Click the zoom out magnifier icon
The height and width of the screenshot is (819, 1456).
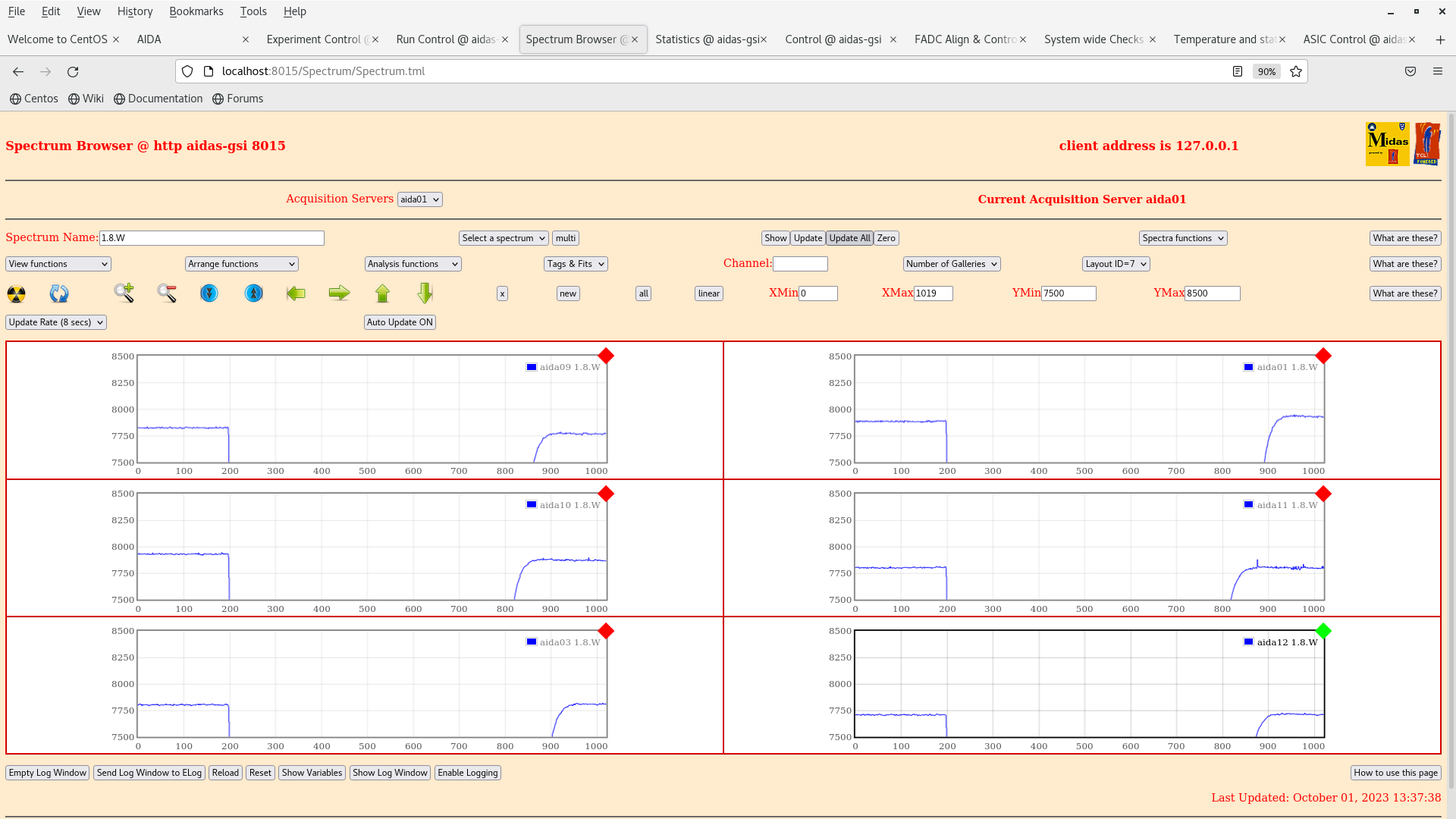(x=167, y=293)
